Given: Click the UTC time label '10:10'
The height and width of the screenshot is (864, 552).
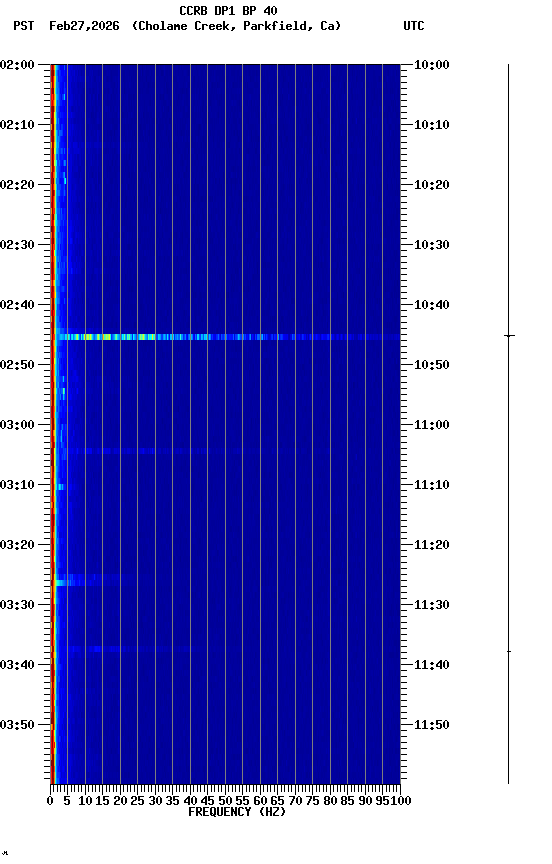Looking at the screenshot, I should click(432, 125).
